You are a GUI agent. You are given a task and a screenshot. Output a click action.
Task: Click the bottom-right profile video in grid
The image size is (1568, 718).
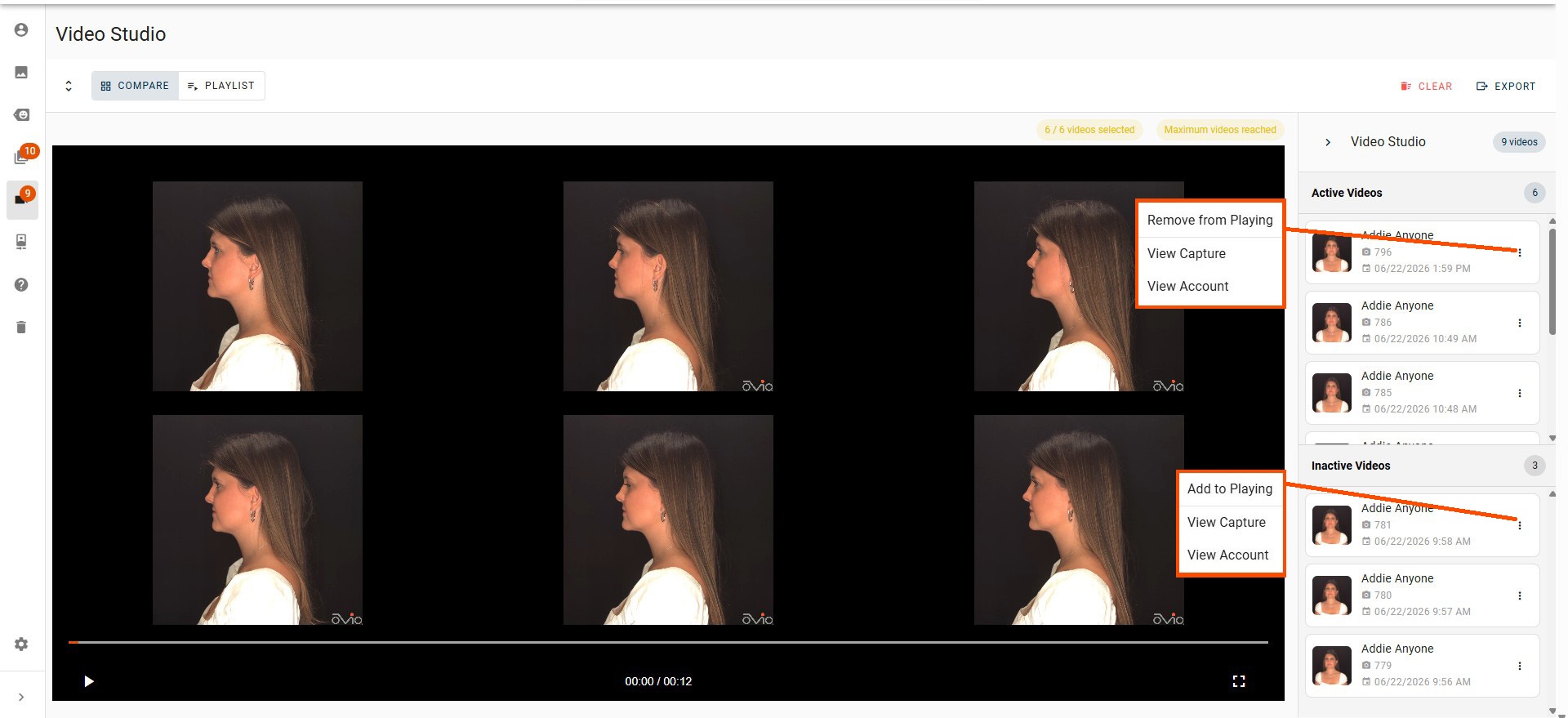[1079, 520]
